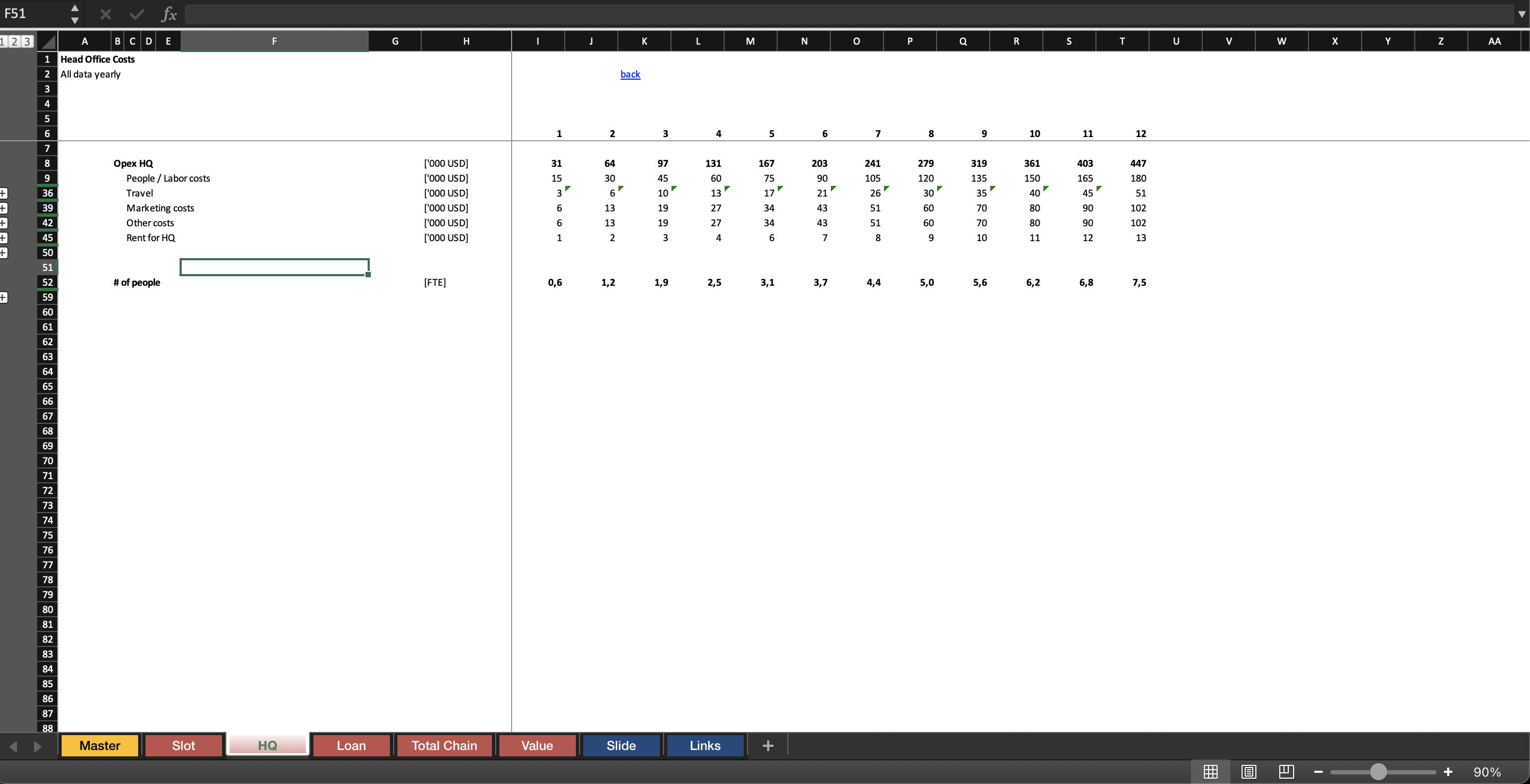Open the Slide sheet tab
Screen dimensions: 1530x784
(621, 745)
